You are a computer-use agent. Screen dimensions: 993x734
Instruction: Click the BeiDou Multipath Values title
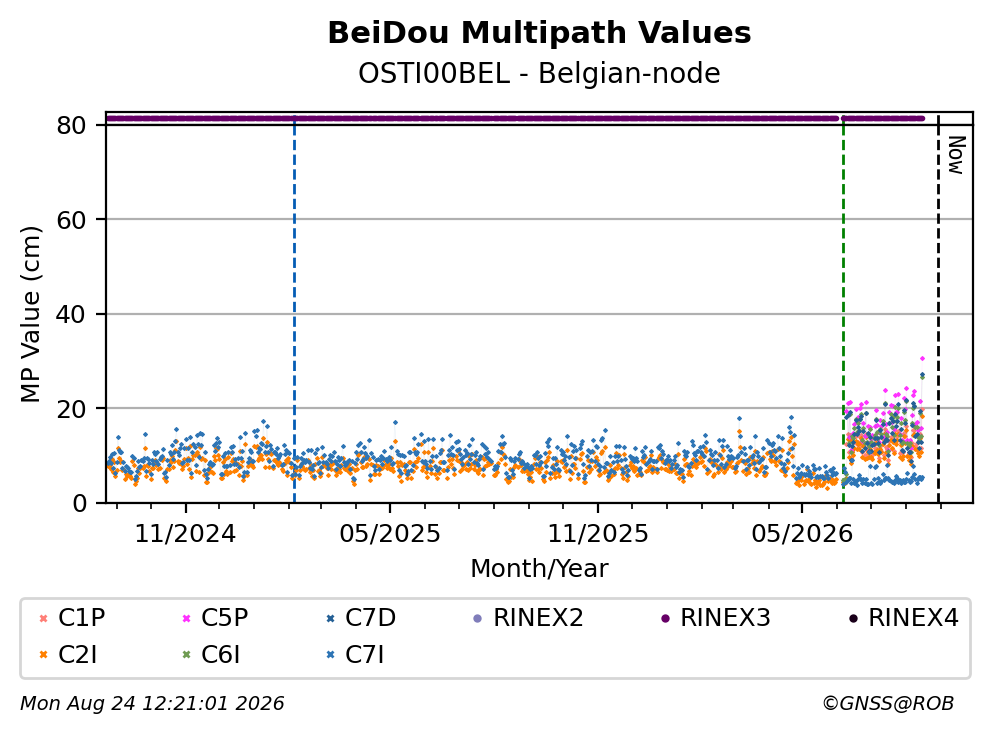[x=540, y=33]
